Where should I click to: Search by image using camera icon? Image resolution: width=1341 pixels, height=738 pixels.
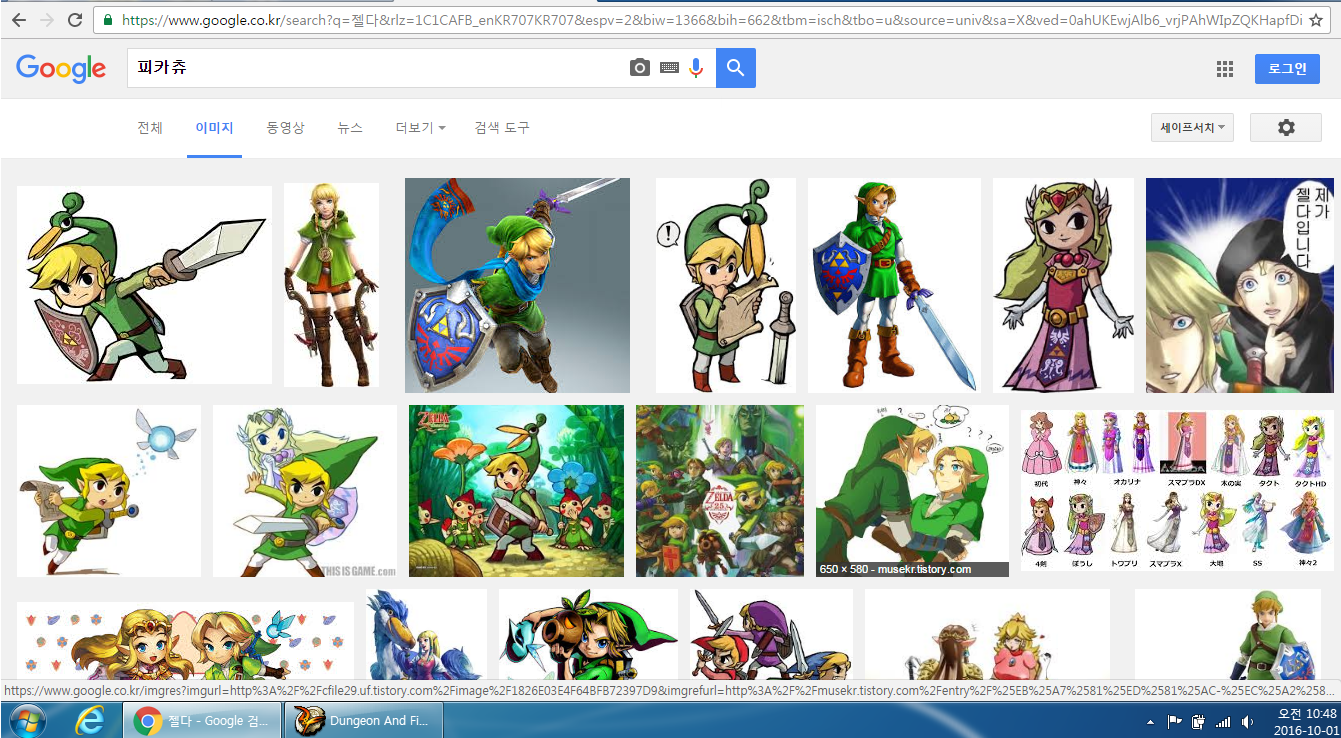pyautogui.click(x=640, y=68)
